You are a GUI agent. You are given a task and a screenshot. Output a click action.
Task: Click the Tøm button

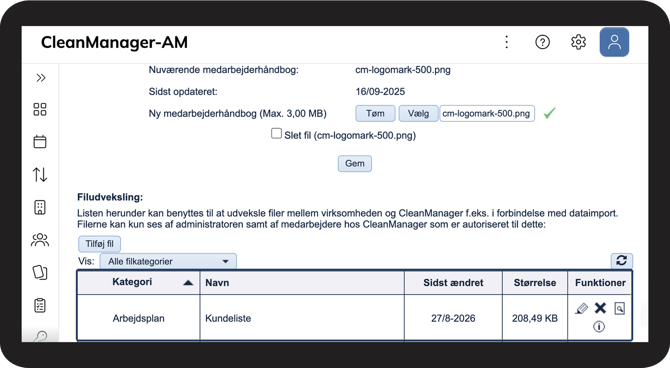[375, 113]
